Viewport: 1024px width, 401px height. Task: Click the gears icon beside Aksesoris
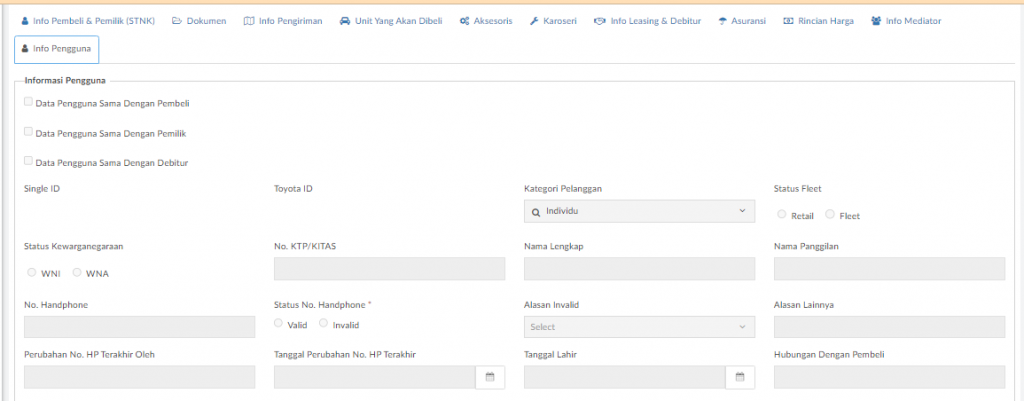464,21
